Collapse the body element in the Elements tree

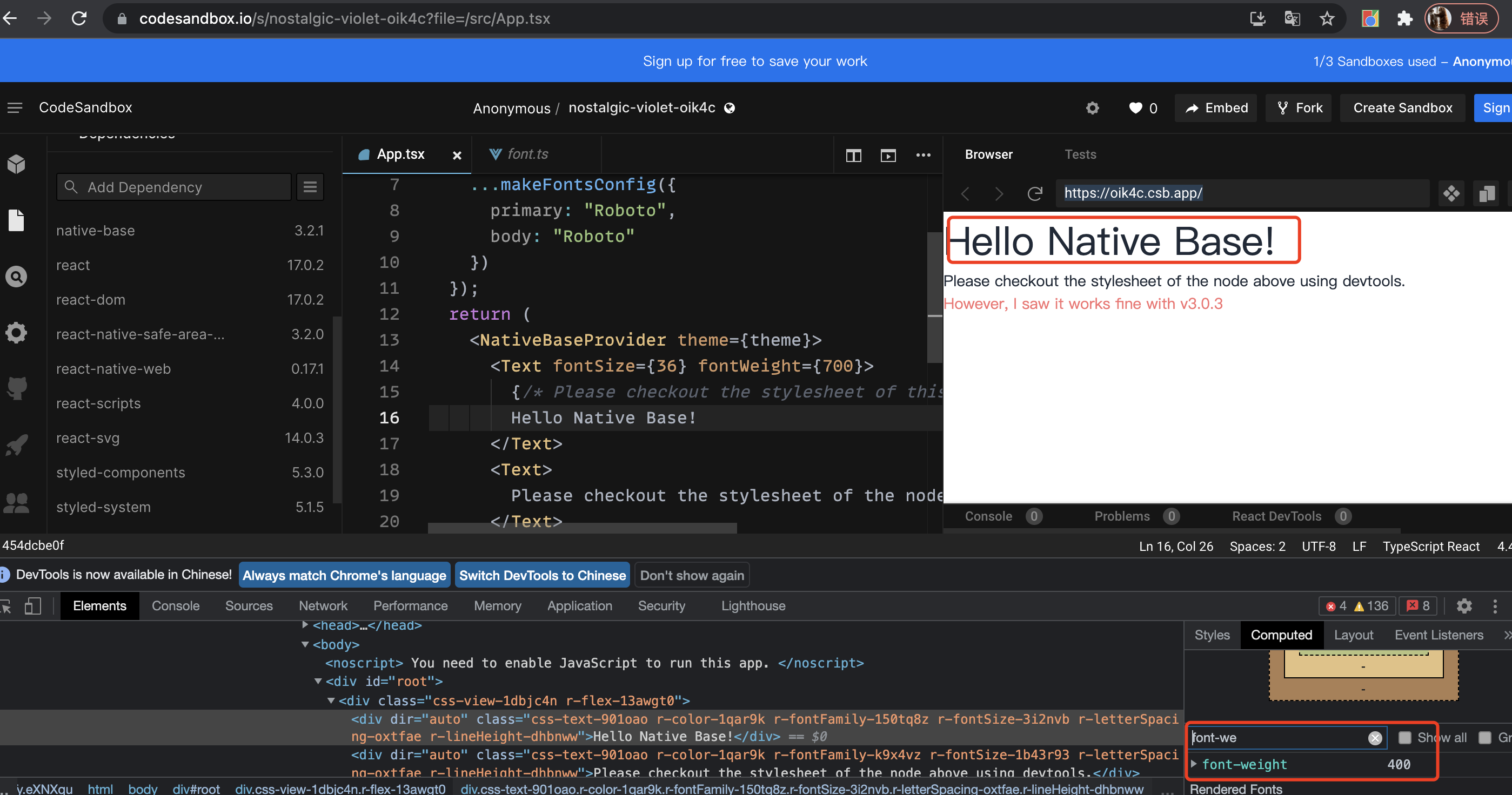(306, 644)
